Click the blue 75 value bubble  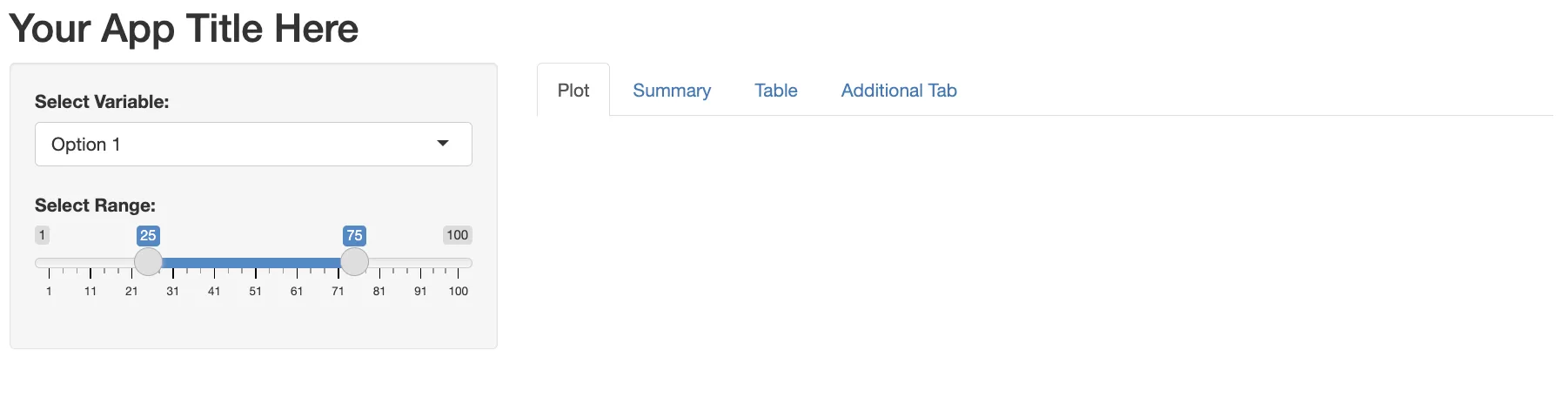point(354,235)
